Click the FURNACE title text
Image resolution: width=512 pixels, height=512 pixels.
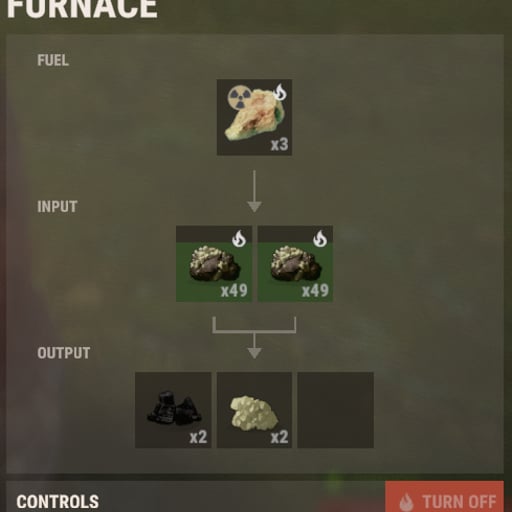tap(82, 8)
